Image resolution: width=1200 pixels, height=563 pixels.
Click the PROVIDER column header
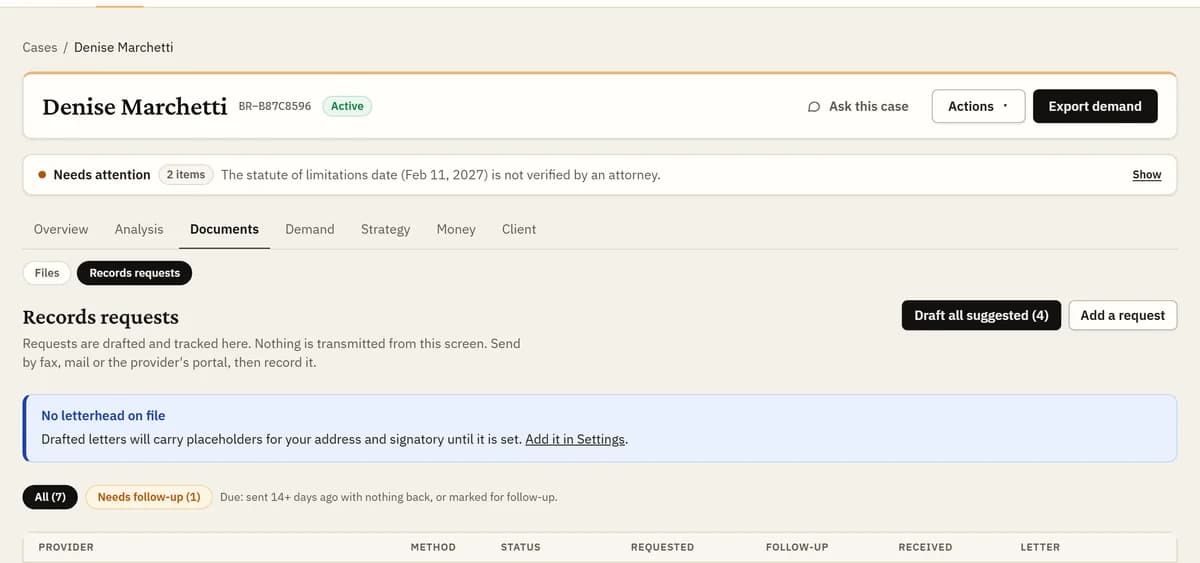point(66,547)
